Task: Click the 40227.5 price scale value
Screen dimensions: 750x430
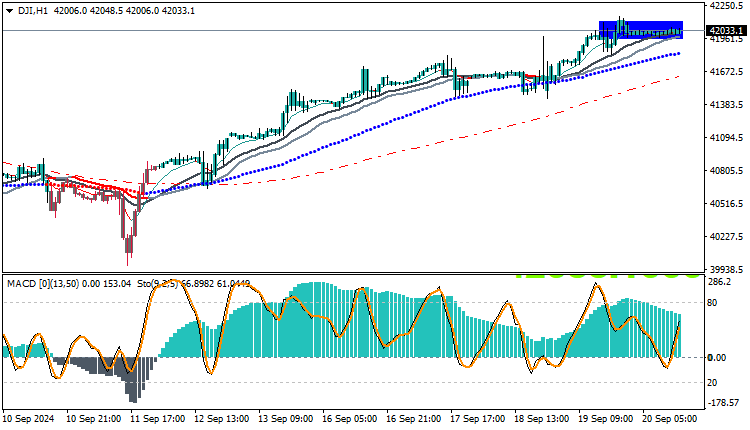Action: point(726,237)
